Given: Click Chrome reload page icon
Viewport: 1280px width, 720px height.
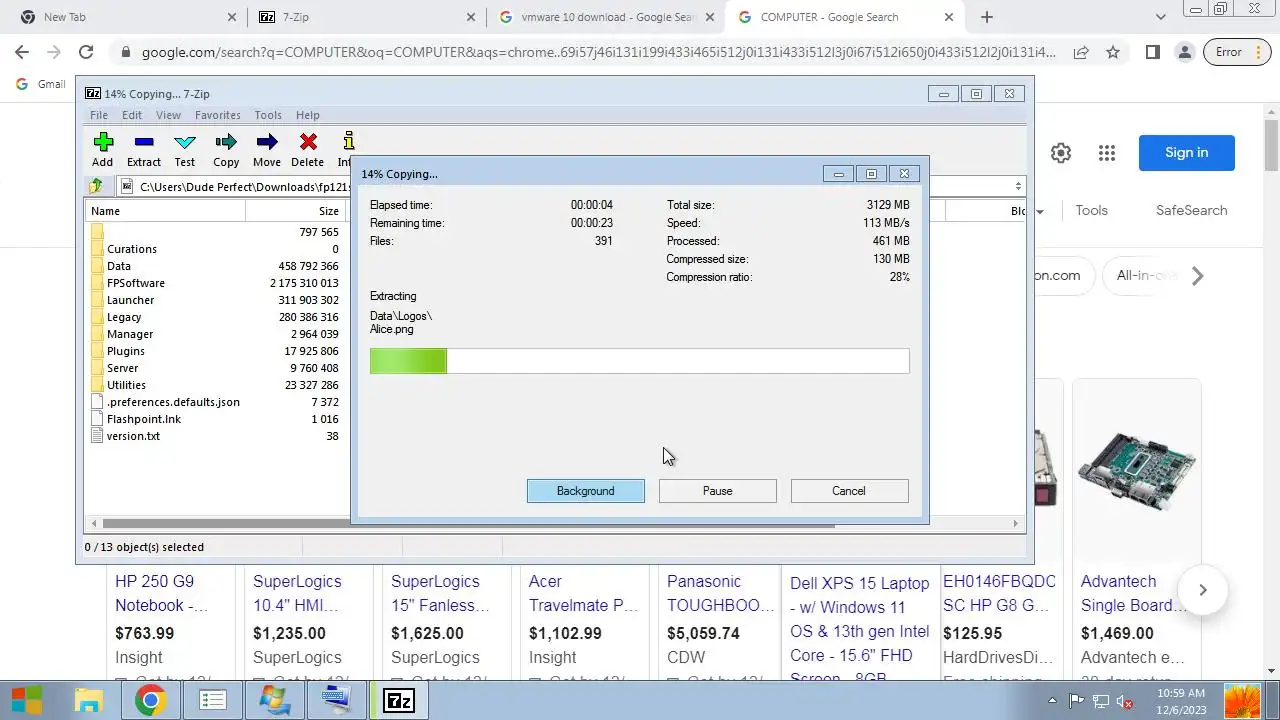Looking at the screenshot, I should (86, 52).
